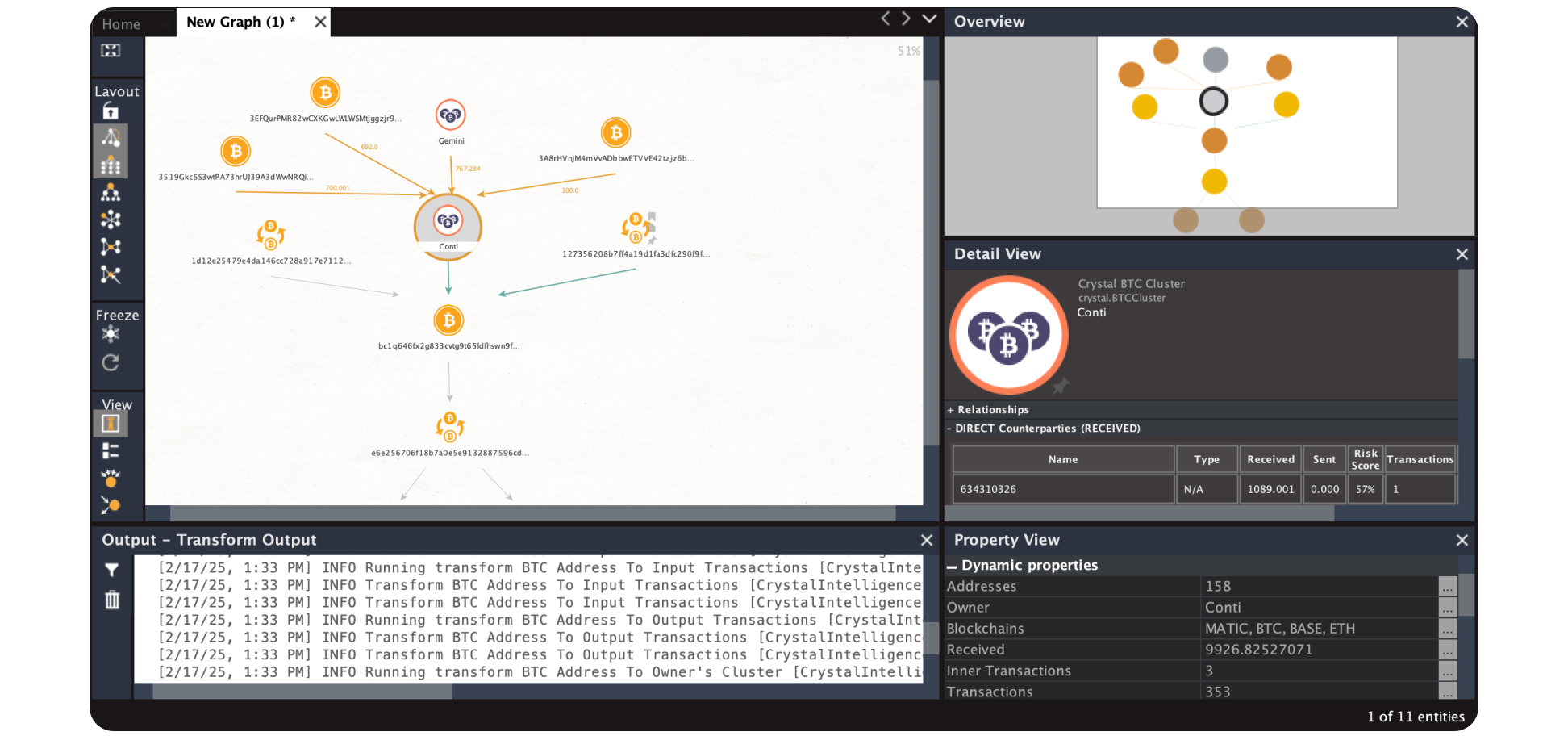
Task: Click the 300.0 edge label
Action: [x=570, y=190]
